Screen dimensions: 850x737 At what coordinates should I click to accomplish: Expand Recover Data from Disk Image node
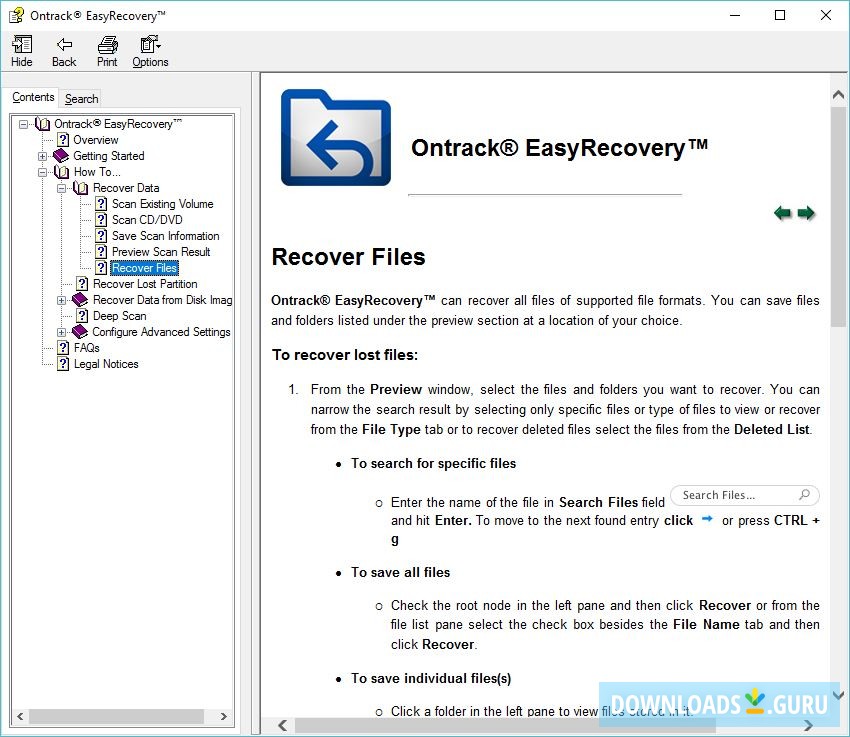coord(62,300)
